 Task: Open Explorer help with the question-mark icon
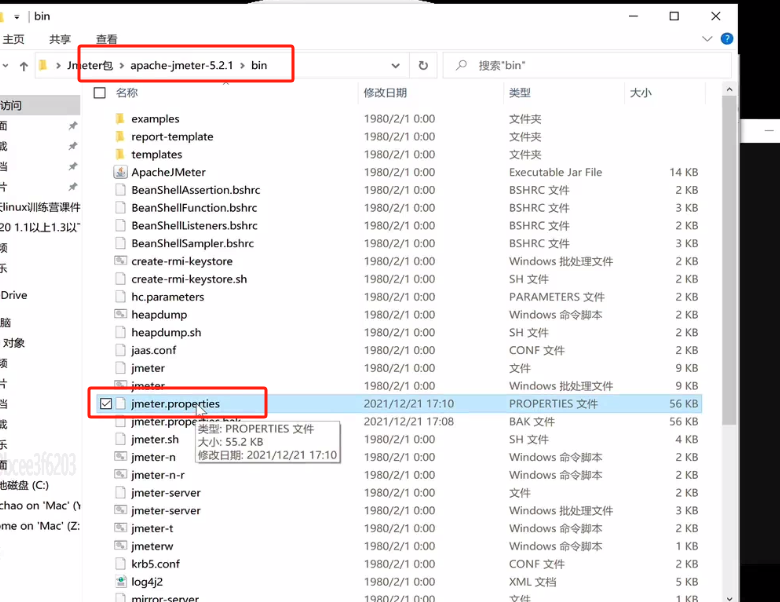(727, 38)
